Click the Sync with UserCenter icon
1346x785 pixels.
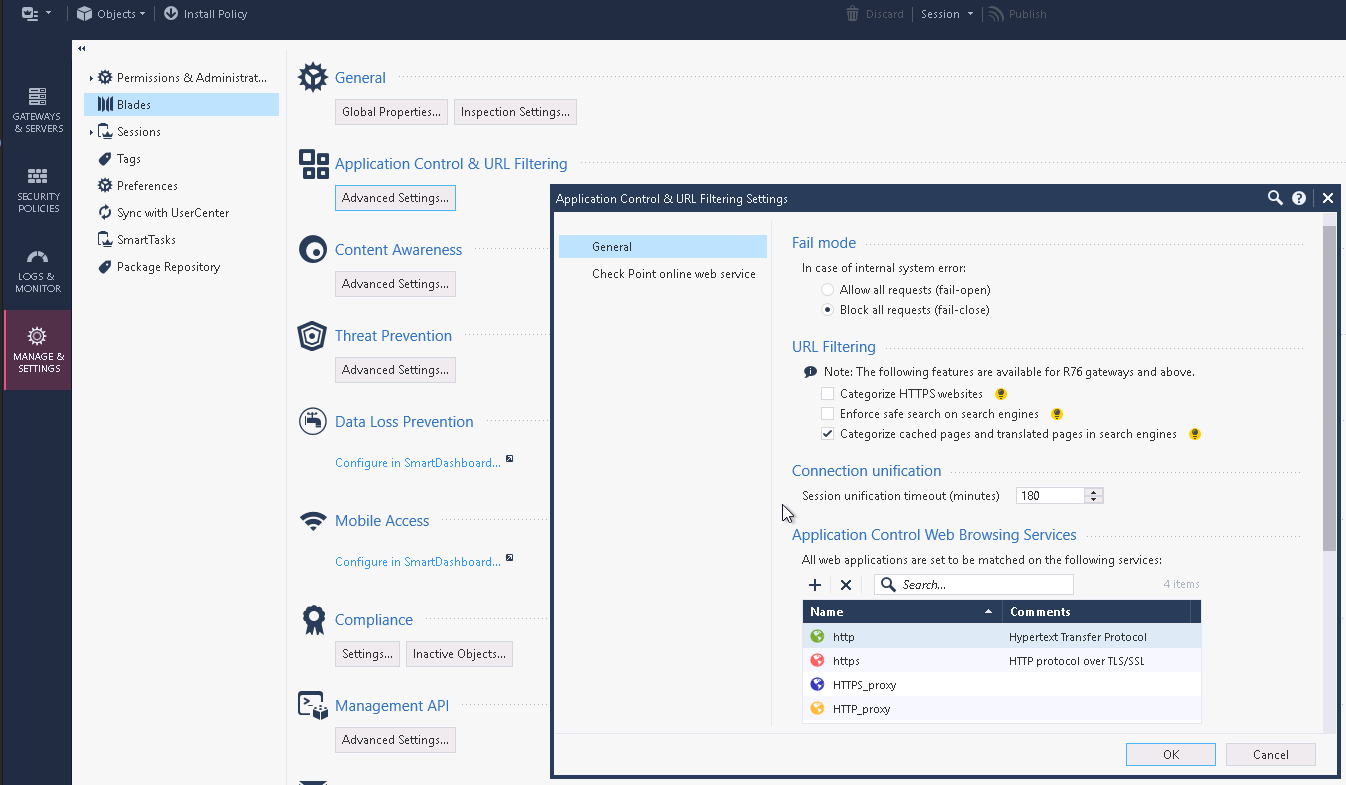[105, 212]
